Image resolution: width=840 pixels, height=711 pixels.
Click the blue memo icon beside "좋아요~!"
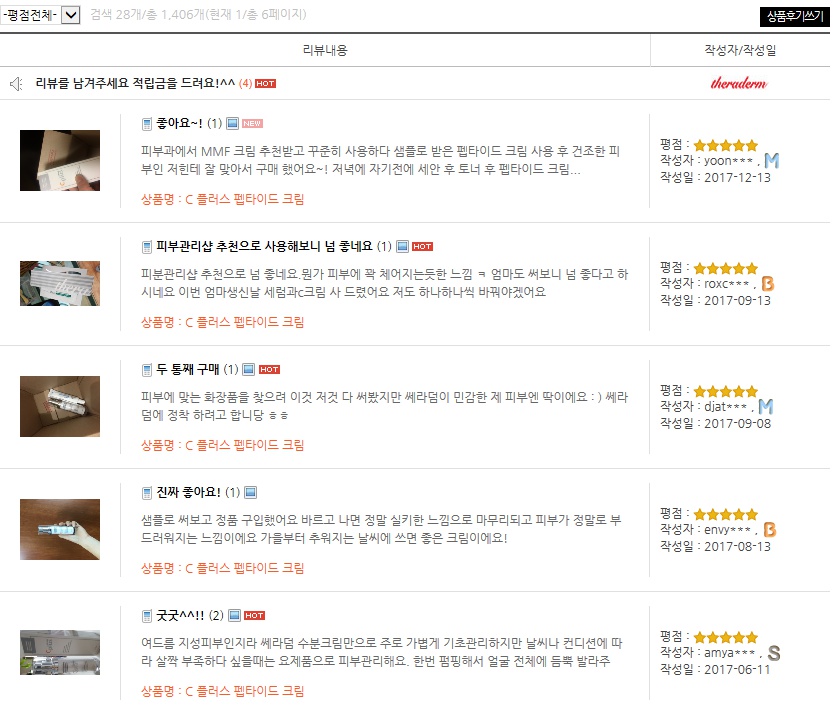[x=146, y=122]
